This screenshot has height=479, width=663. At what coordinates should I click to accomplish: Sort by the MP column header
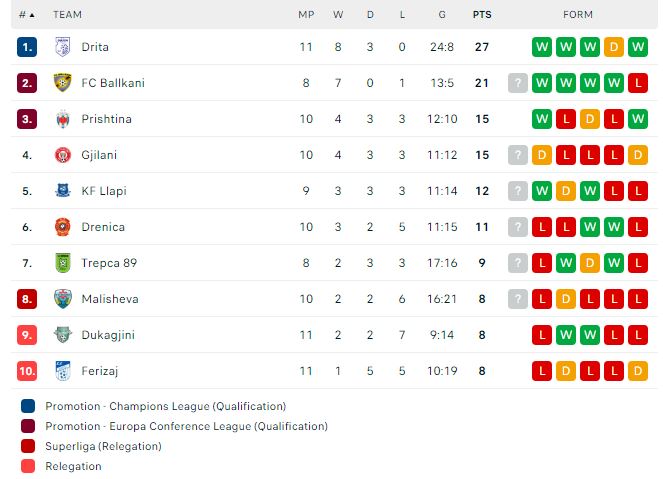point(306,15)
